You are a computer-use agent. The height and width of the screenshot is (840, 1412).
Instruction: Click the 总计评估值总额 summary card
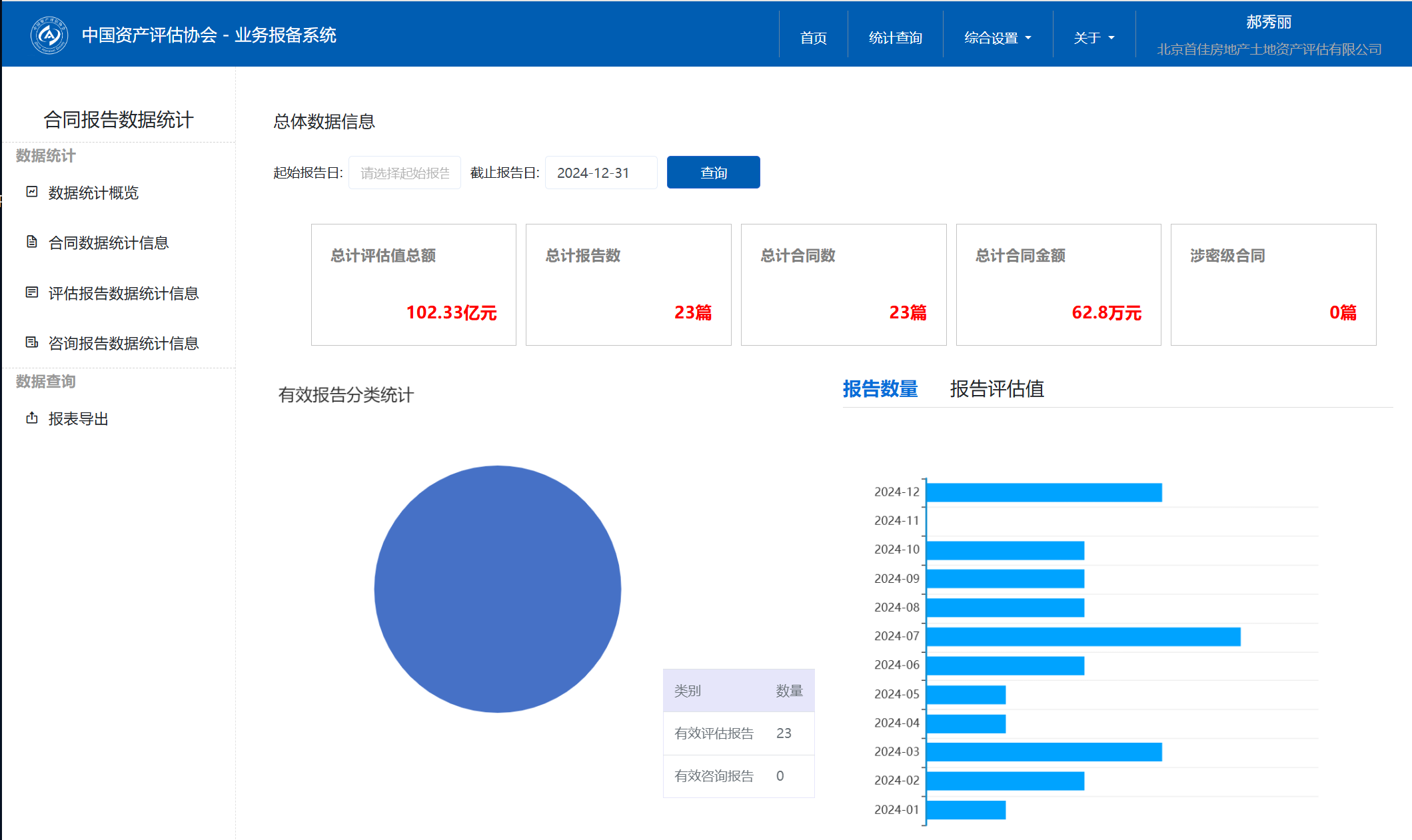pos(413,284)
